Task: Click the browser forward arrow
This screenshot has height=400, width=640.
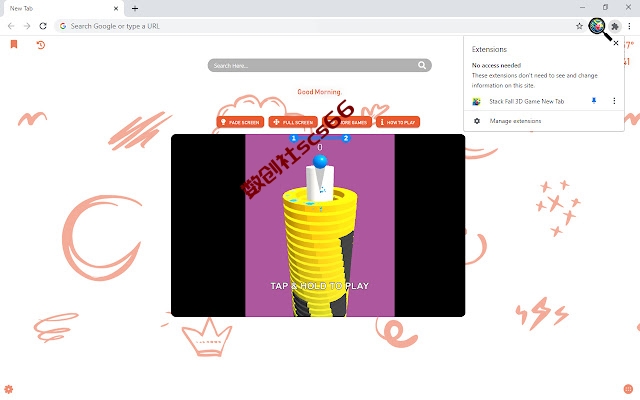Action: click(x=27, y=26)
